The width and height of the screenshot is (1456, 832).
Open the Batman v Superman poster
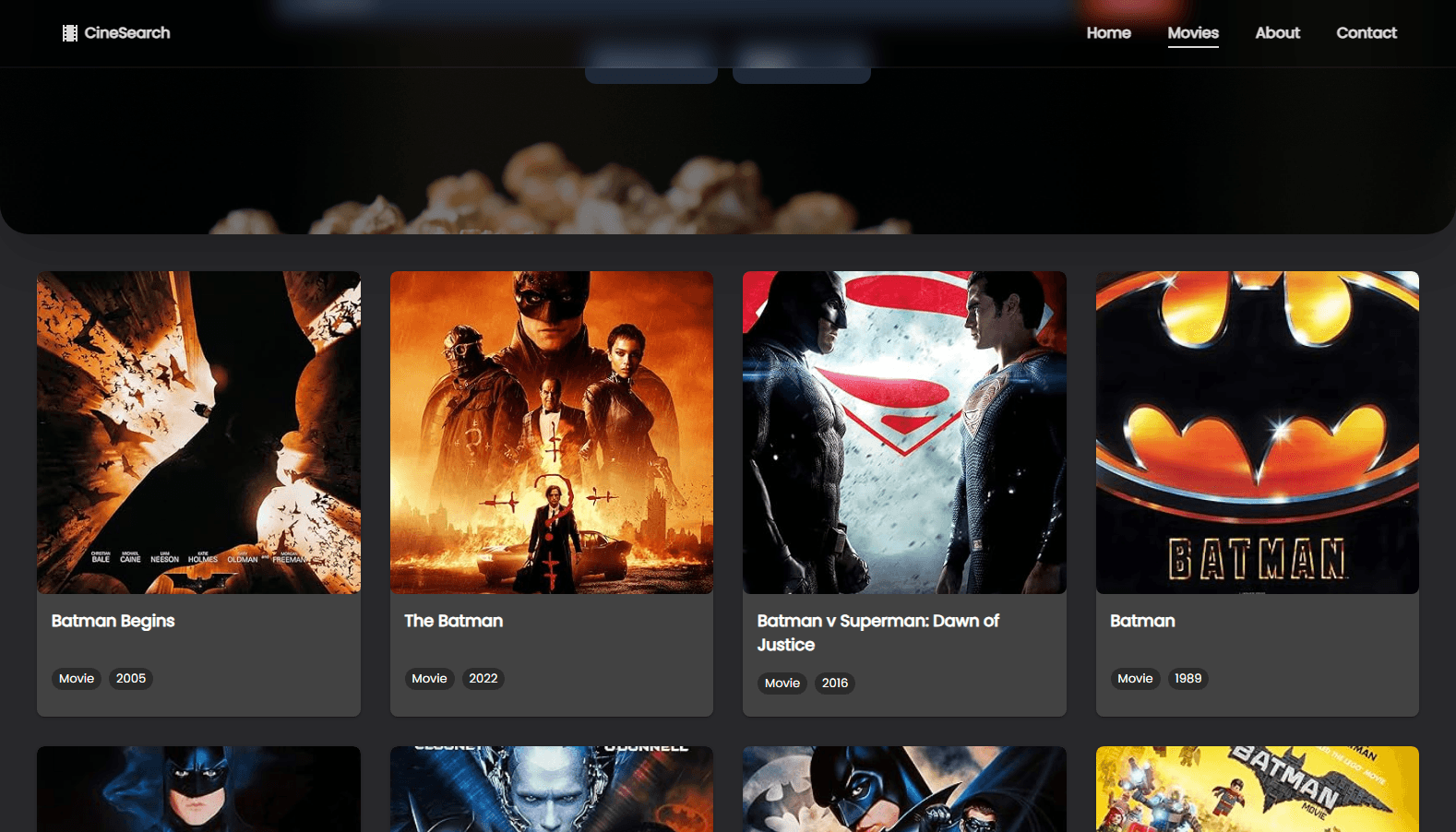(x=904, y=433)
